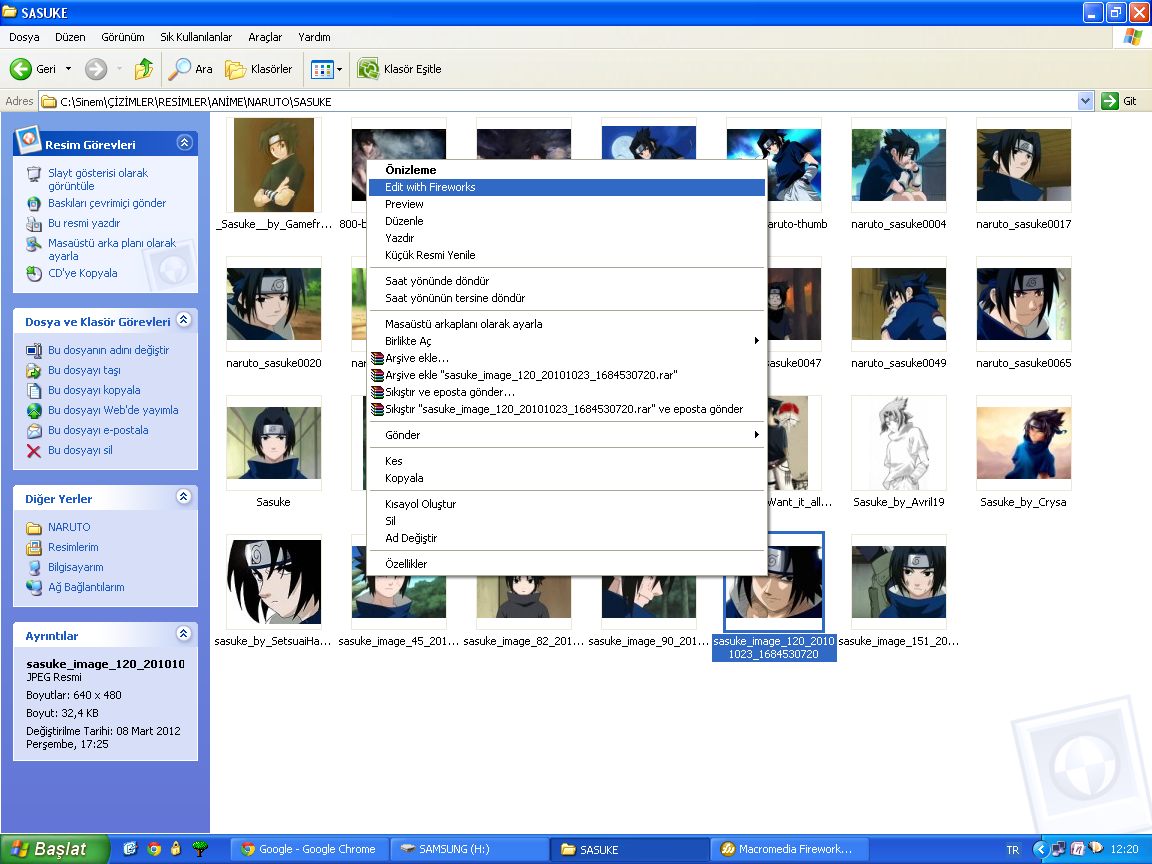Choose Kopyala in the context menu
1152x864 pixels.
point(566,478)
